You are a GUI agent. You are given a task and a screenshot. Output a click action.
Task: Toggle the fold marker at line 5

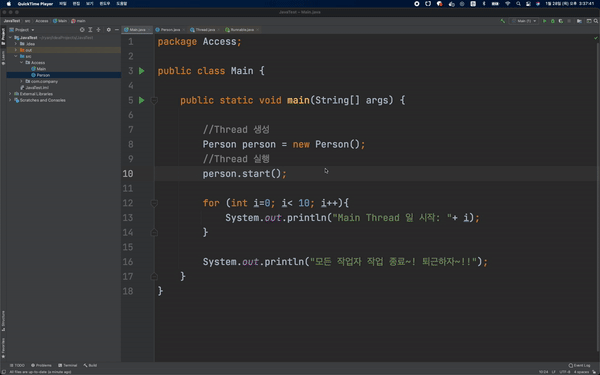pos(154,101)
